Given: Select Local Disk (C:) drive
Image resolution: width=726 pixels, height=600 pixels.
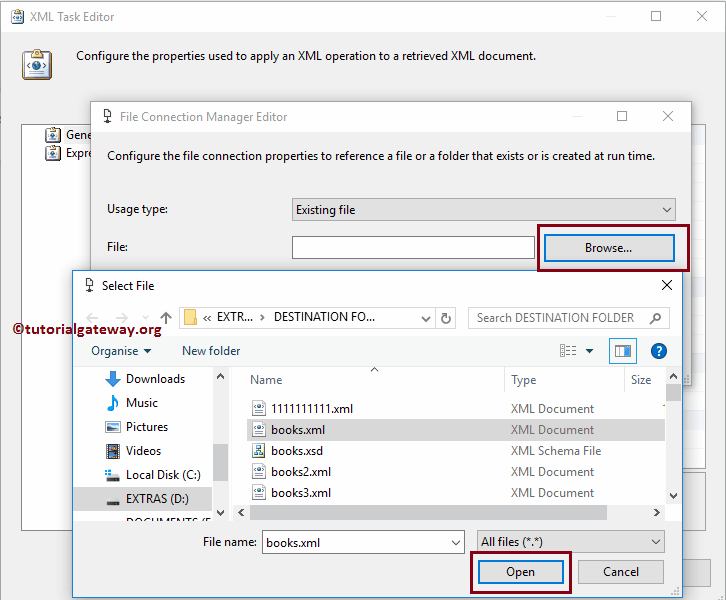Looking at the screenshot, I should (x=163, y=475).
